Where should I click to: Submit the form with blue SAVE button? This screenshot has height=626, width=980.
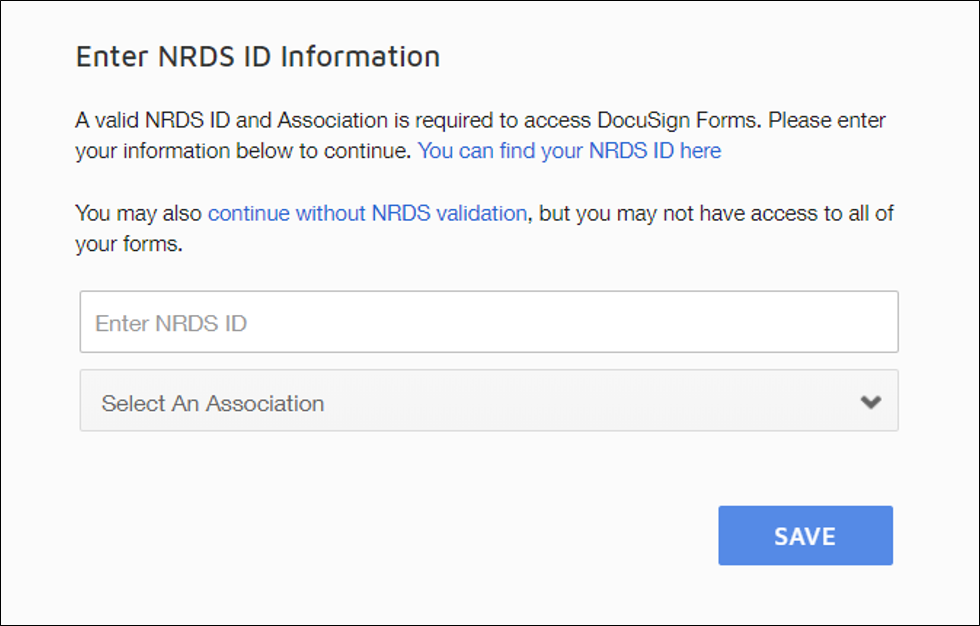tap(805, 535)
